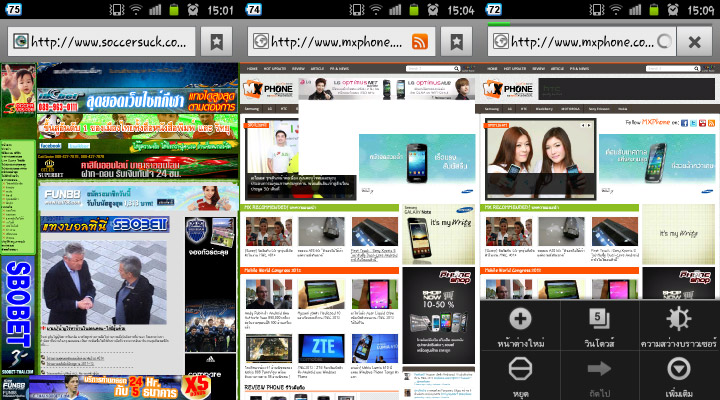The width and height of the screenshot is (720, 400).
Task: Open HOT UPDATE in the 15:04 mxphone navigation
Action: point(275,68)
